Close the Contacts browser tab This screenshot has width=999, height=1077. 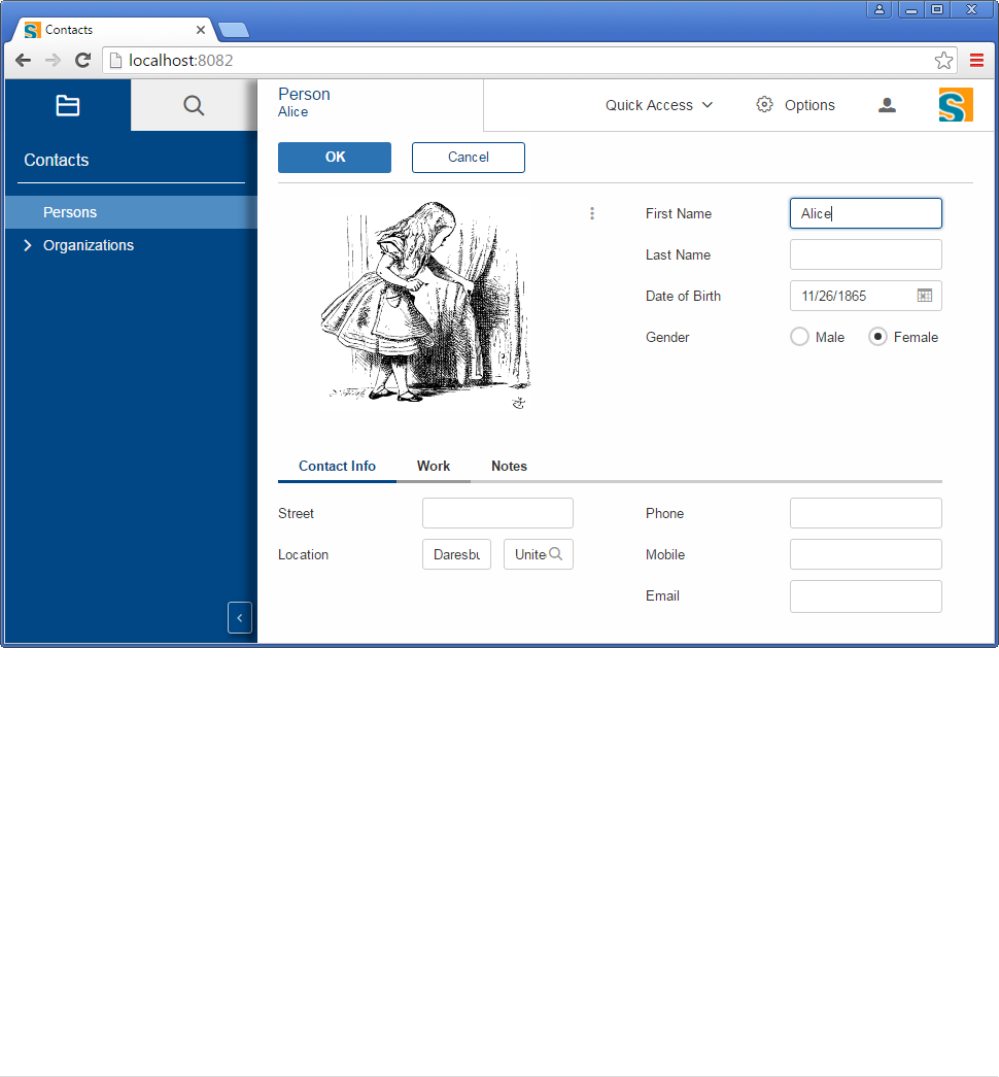point(201,30)
